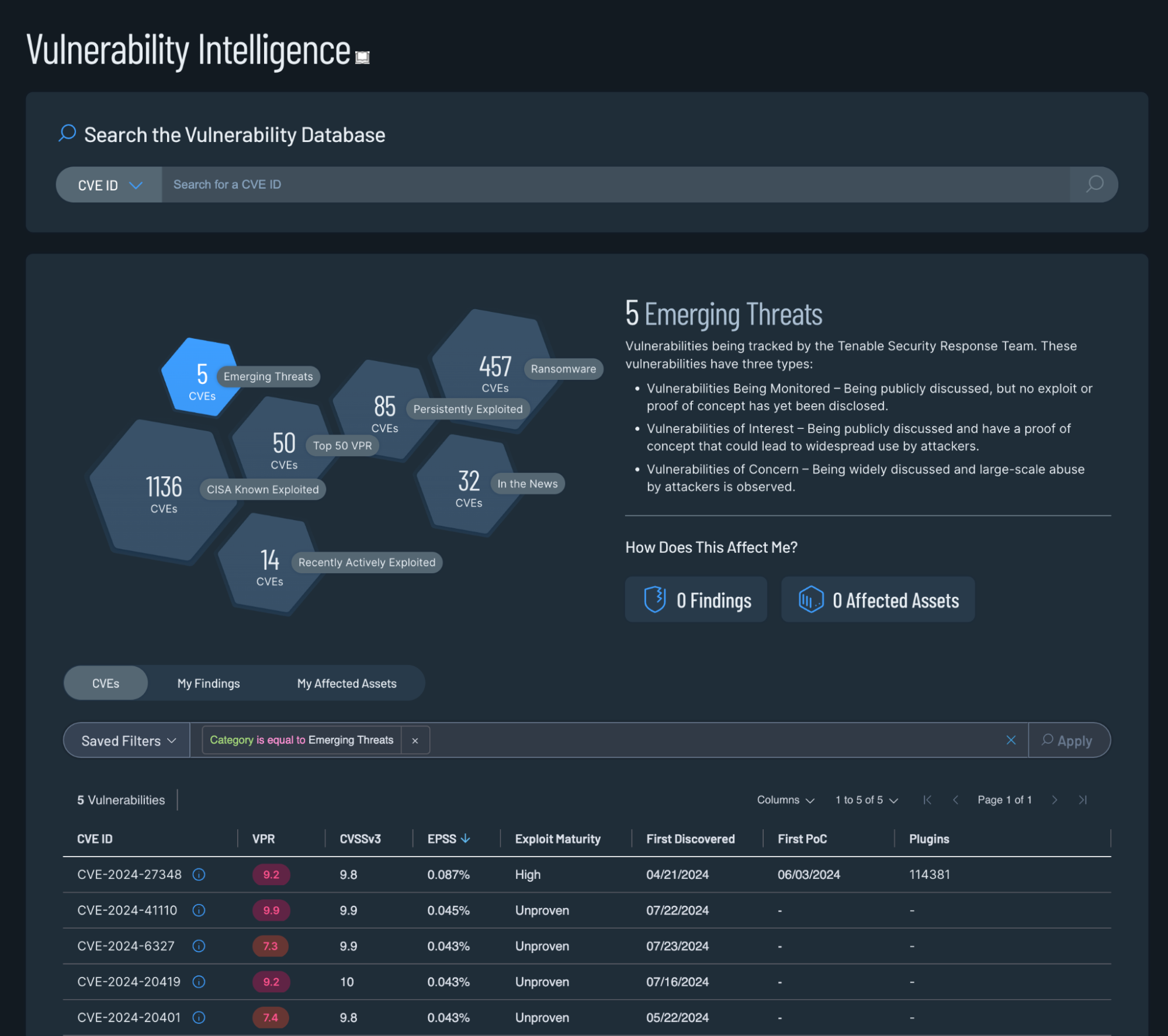
Task: Toggle the CISA Known Exploited hexagon
Action: [164, 490]
